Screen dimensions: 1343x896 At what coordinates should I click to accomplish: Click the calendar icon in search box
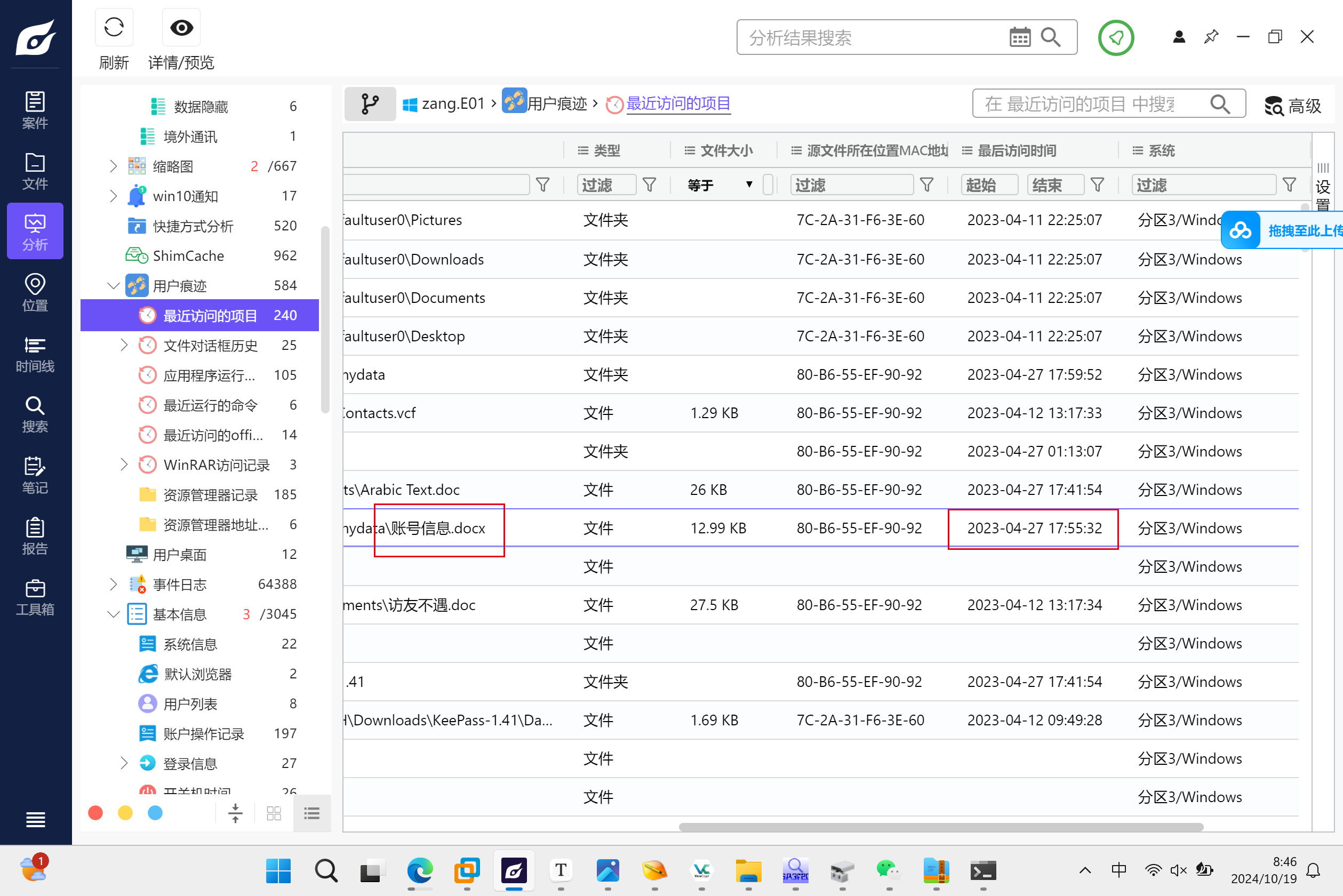tap(1020, 38)
